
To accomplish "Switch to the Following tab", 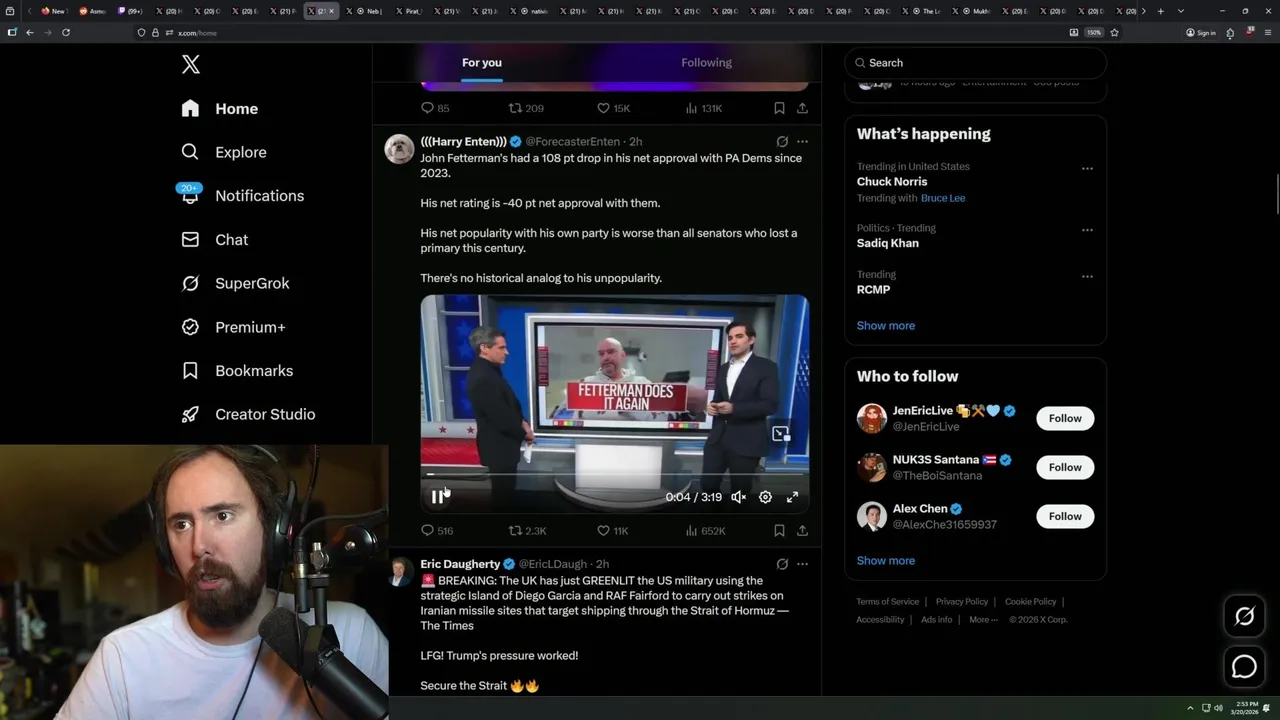I will (x=707, y=63).
